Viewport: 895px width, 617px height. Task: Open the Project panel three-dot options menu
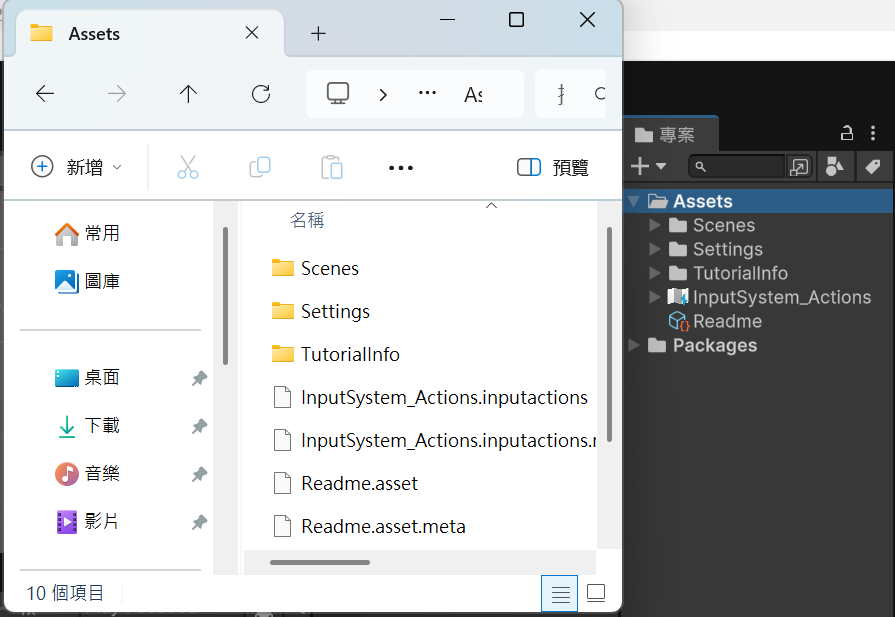coord(873,133)
